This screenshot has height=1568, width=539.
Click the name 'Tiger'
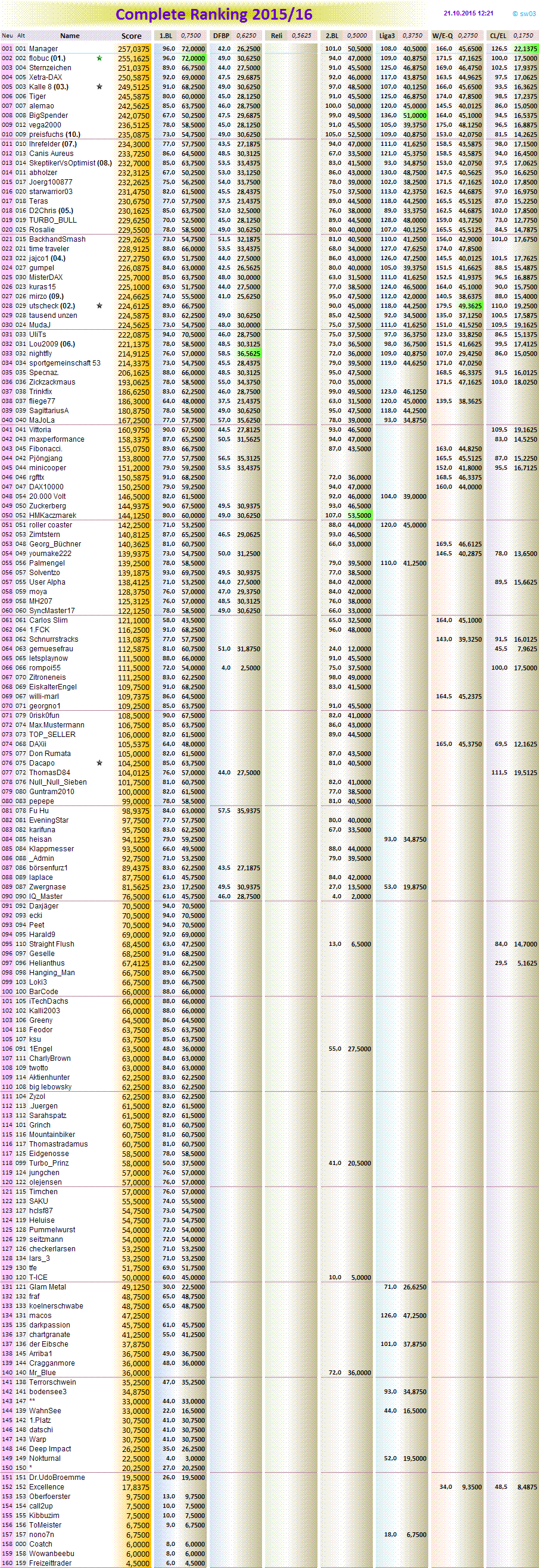pos(38,96)
